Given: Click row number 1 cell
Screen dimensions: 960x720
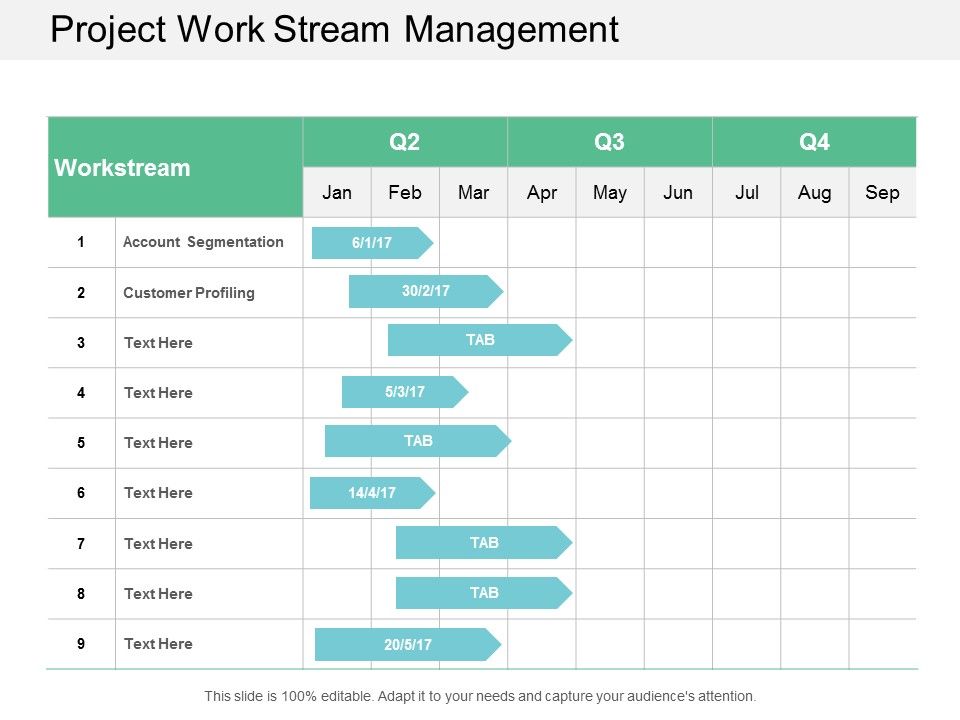Looking at the screenshot, I should pyautogui.click(x=81, y=242).
